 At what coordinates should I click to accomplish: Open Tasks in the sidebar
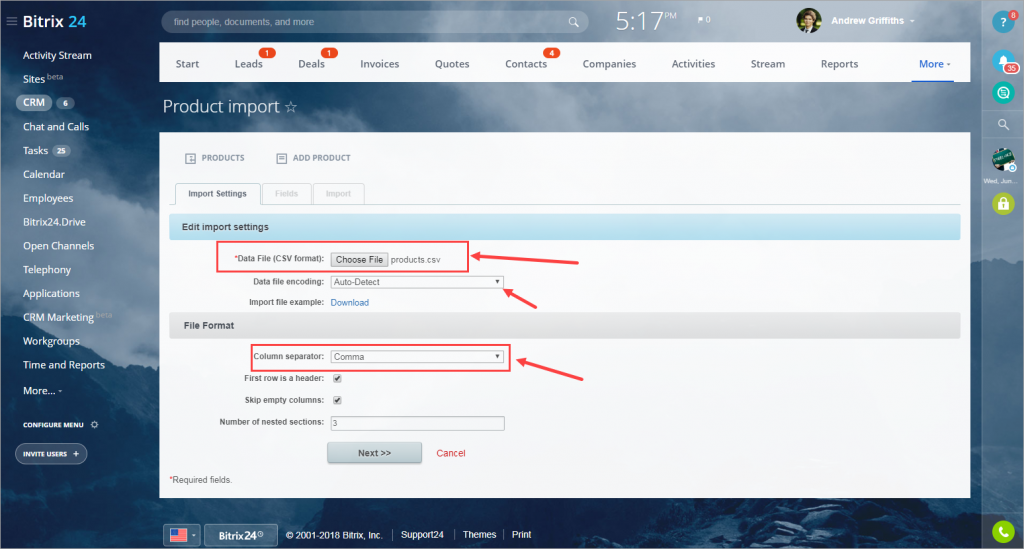point(35,151)
